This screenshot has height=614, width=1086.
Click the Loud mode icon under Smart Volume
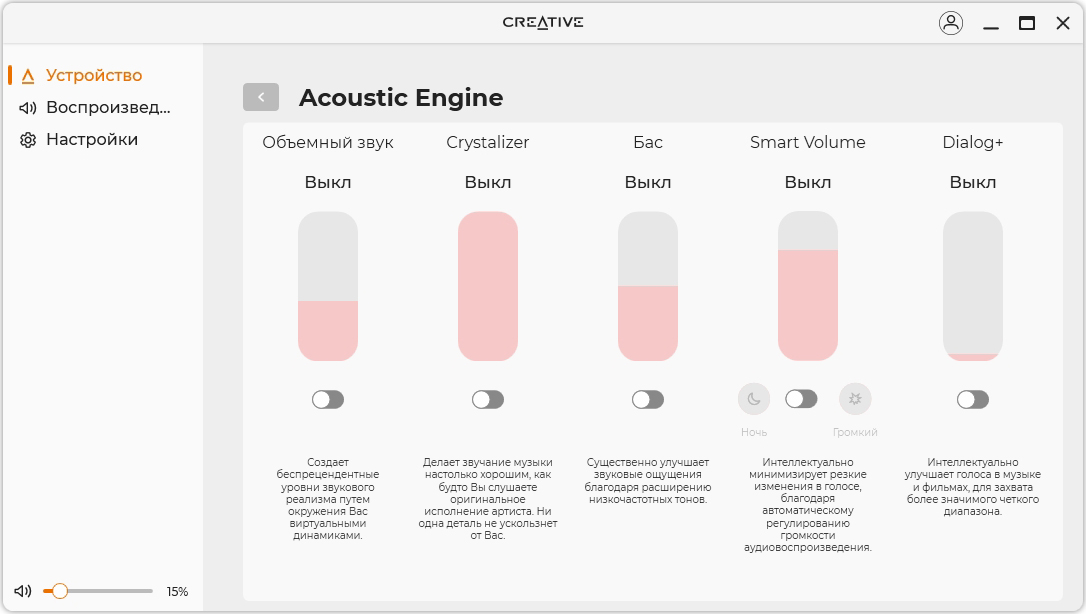point(855,399)
